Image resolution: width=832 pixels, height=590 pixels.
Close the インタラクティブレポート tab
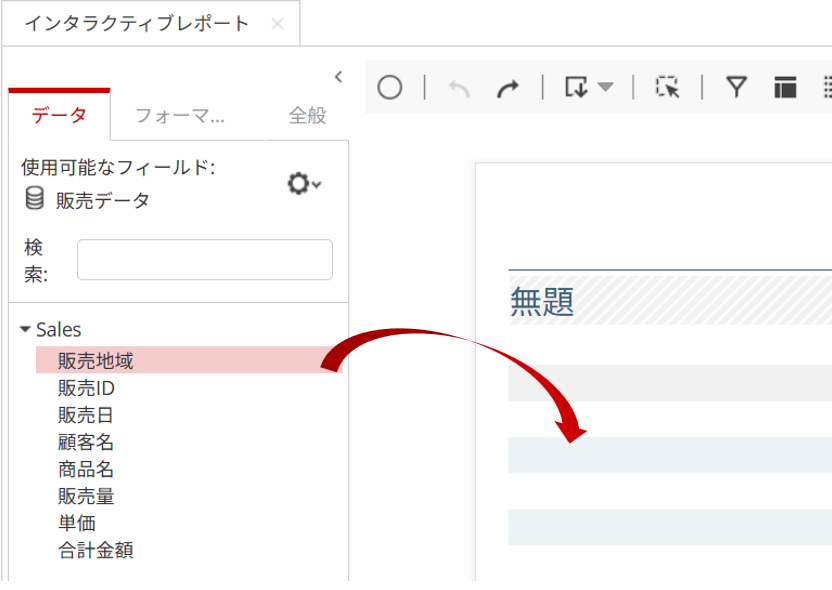point(278,24)
